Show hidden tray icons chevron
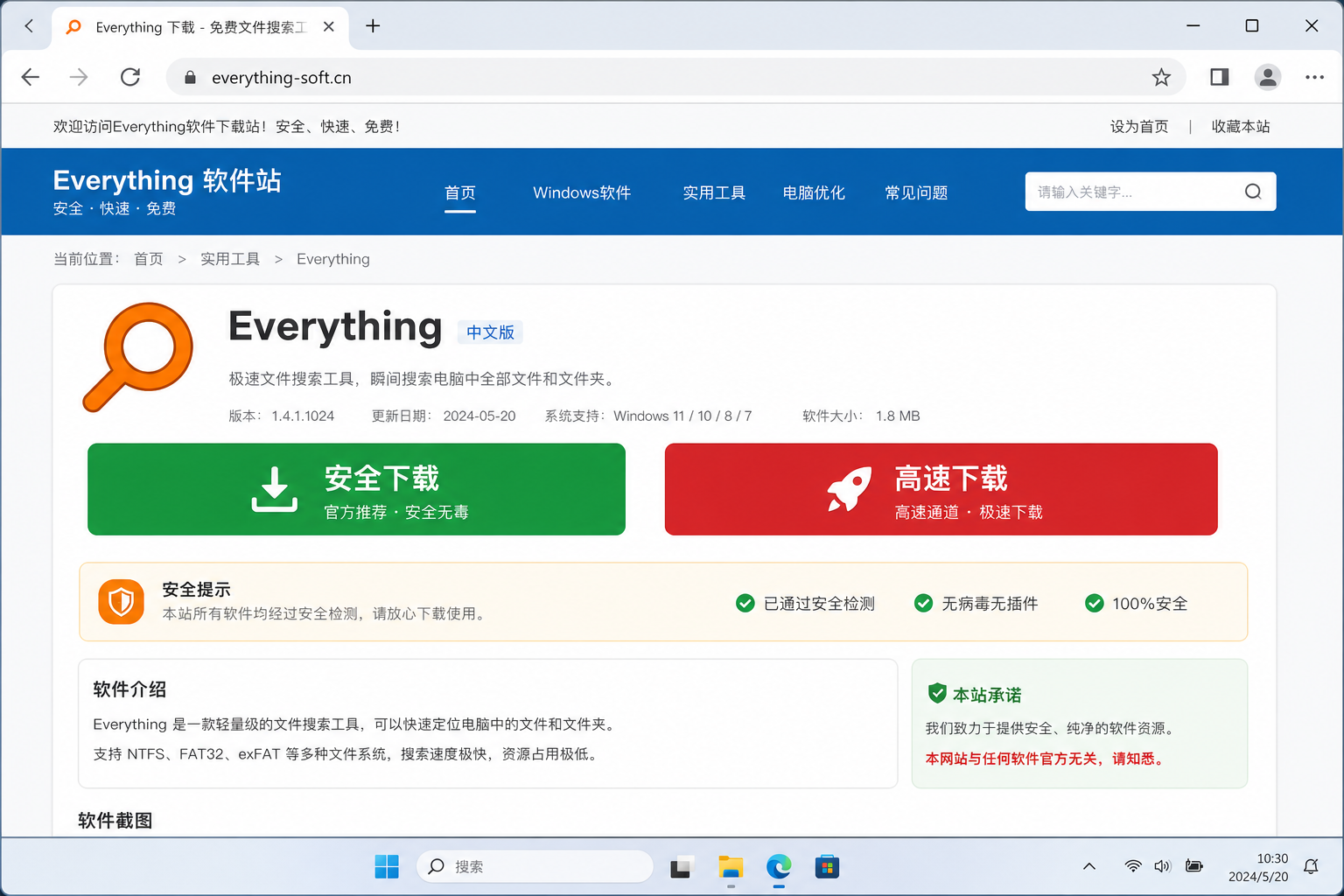The image size is (1344, 896). tap(1089, 866)
